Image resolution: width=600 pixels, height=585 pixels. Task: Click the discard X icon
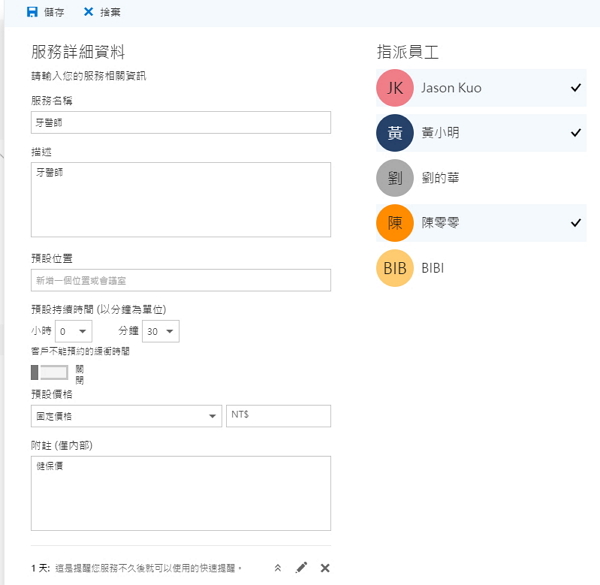click(x=89, y=12)
